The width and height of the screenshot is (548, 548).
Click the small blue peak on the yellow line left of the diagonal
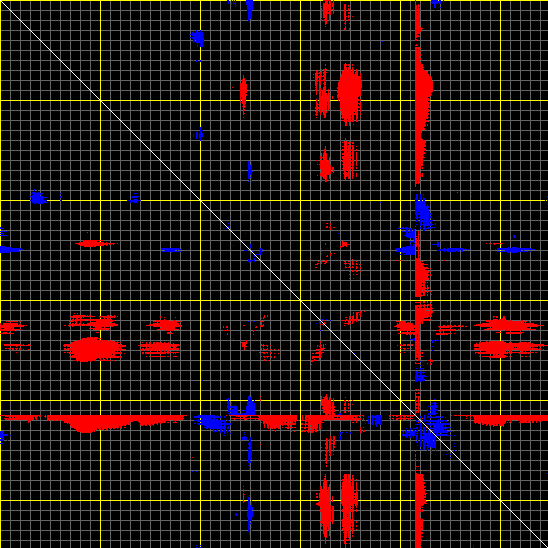point(134,200)
